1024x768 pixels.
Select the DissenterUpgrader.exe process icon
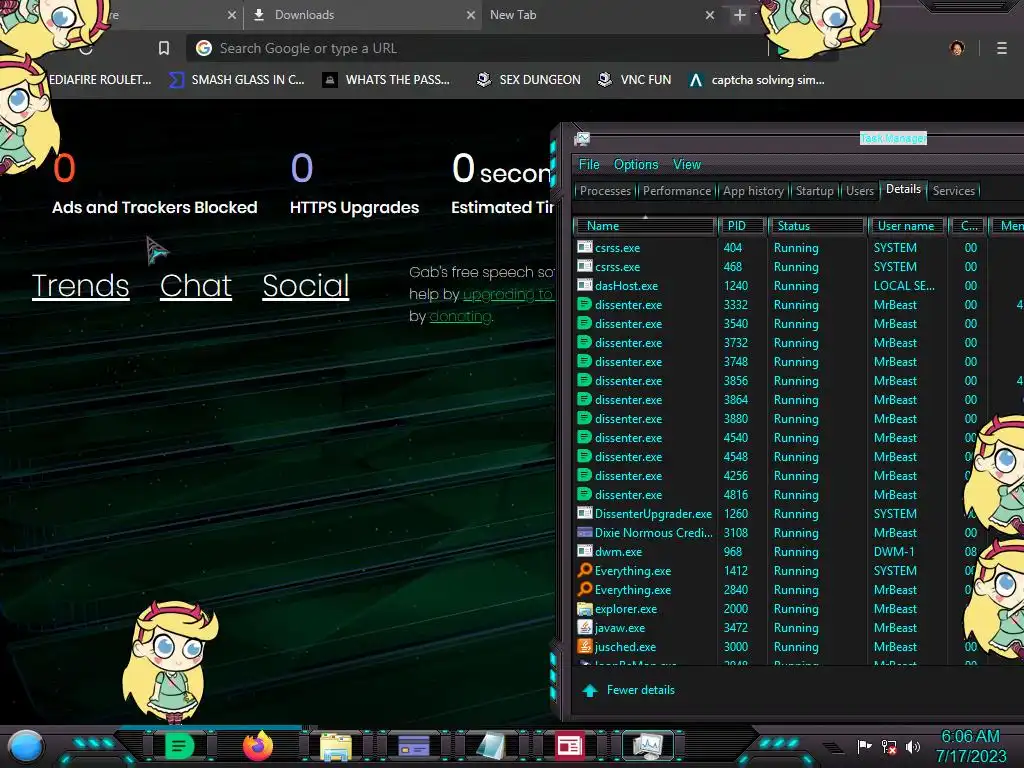(584, 513)
